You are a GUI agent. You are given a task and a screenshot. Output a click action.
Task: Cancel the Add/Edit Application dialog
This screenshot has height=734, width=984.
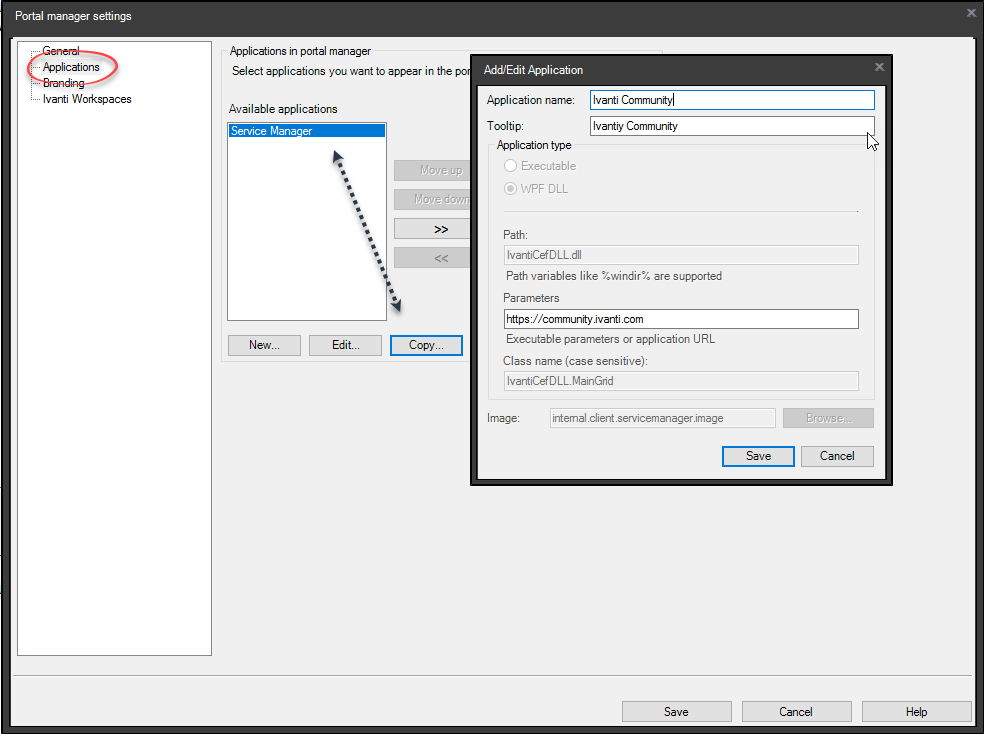pos(837,456)
